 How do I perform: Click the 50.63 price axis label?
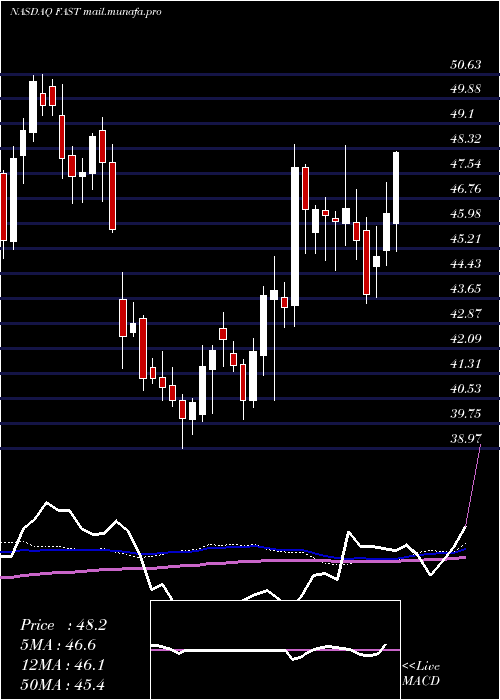pyautogui.click(x=466, y=65)
